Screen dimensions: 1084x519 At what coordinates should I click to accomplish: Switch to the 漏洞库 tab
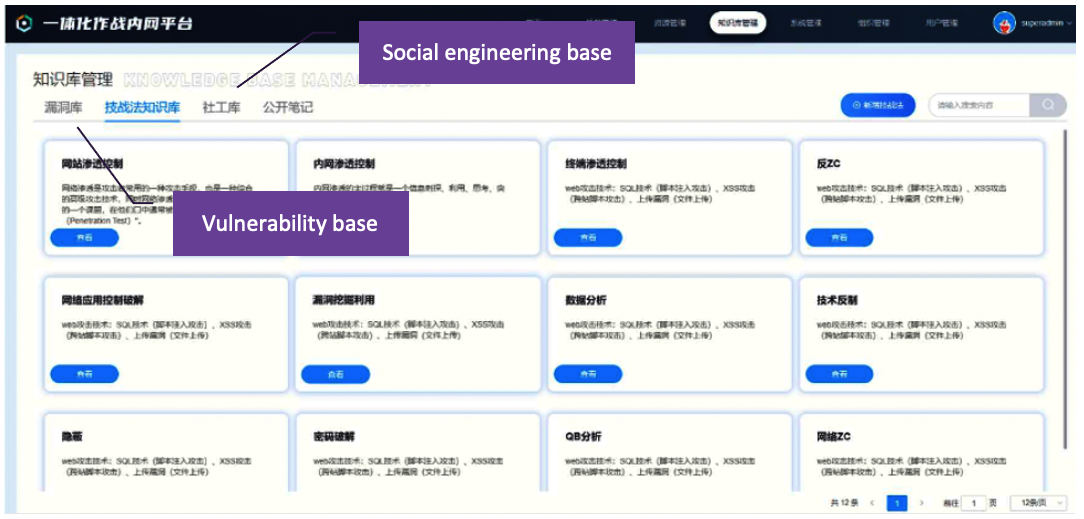(64, 107)
